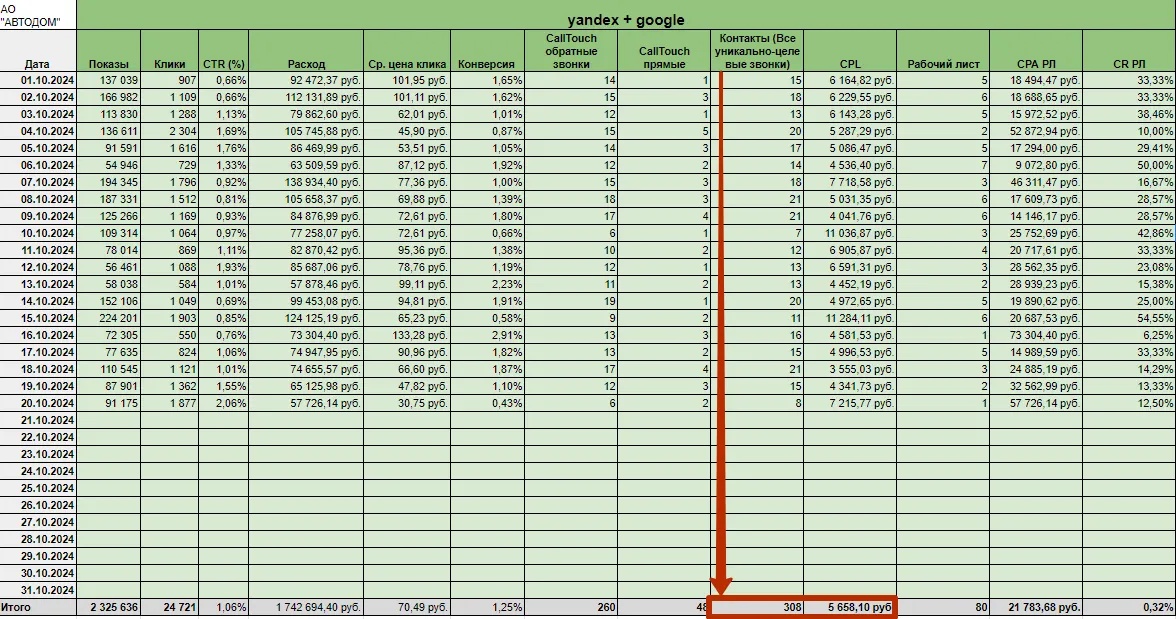Click the "Конверсия" column header
Viewport: 1176px width, 619px height.
click(x=486, y=64)
